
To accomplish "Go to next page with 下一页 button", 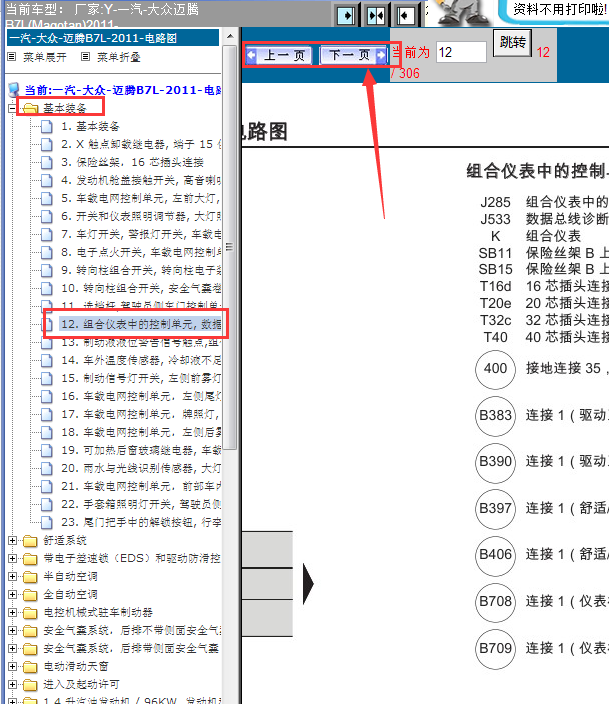I will pyautogui.click(x=353, y=55).
